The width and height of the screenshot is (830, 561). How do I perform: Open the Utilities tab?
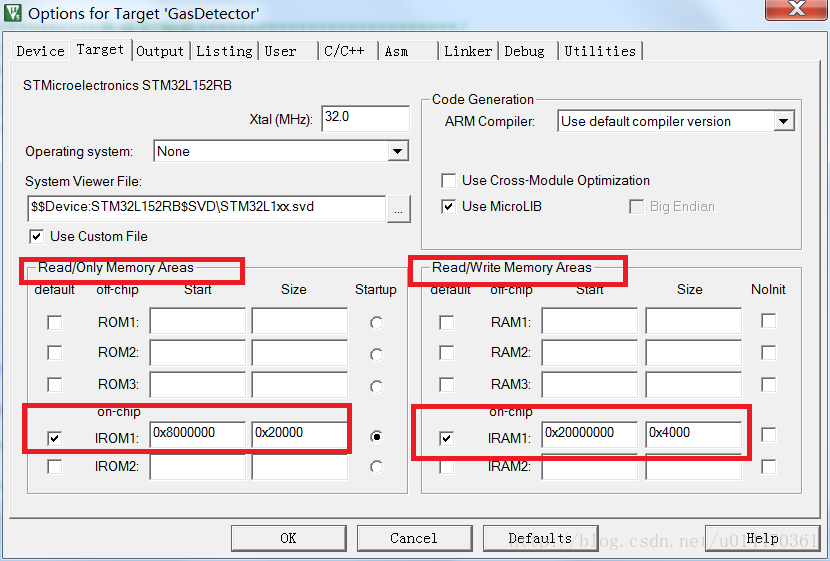(x=600, y=51)
